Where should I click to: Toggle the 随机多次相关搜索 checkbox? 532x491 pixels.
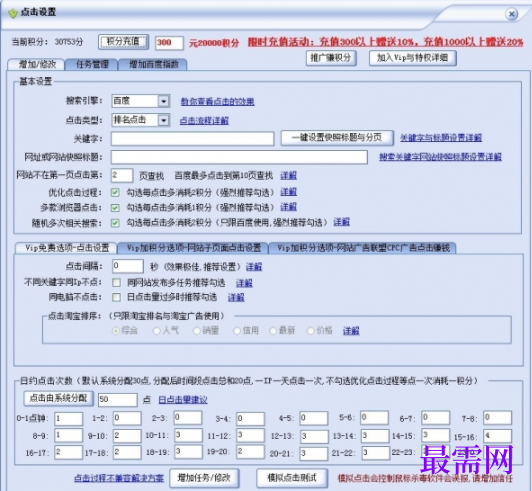(115, 223)
